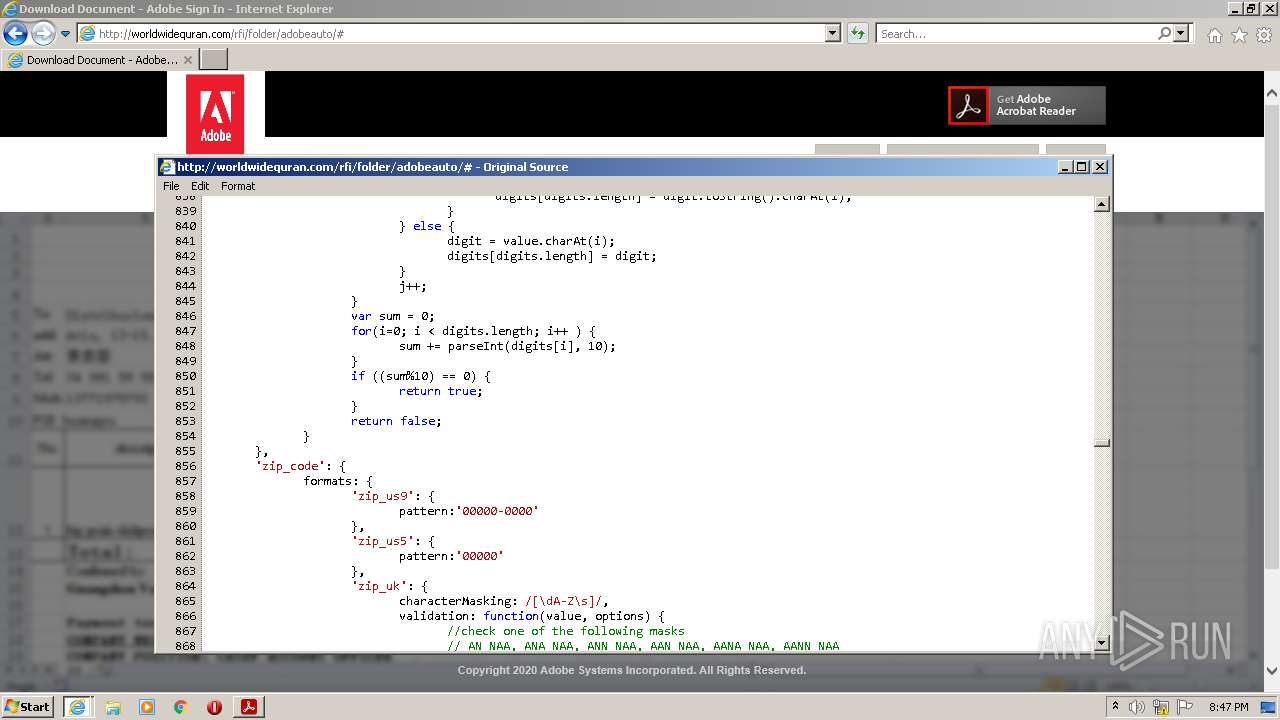Click the Get Adobe Acrobat Reader button
This screenshot has height=720, width=1280.
1027,105
